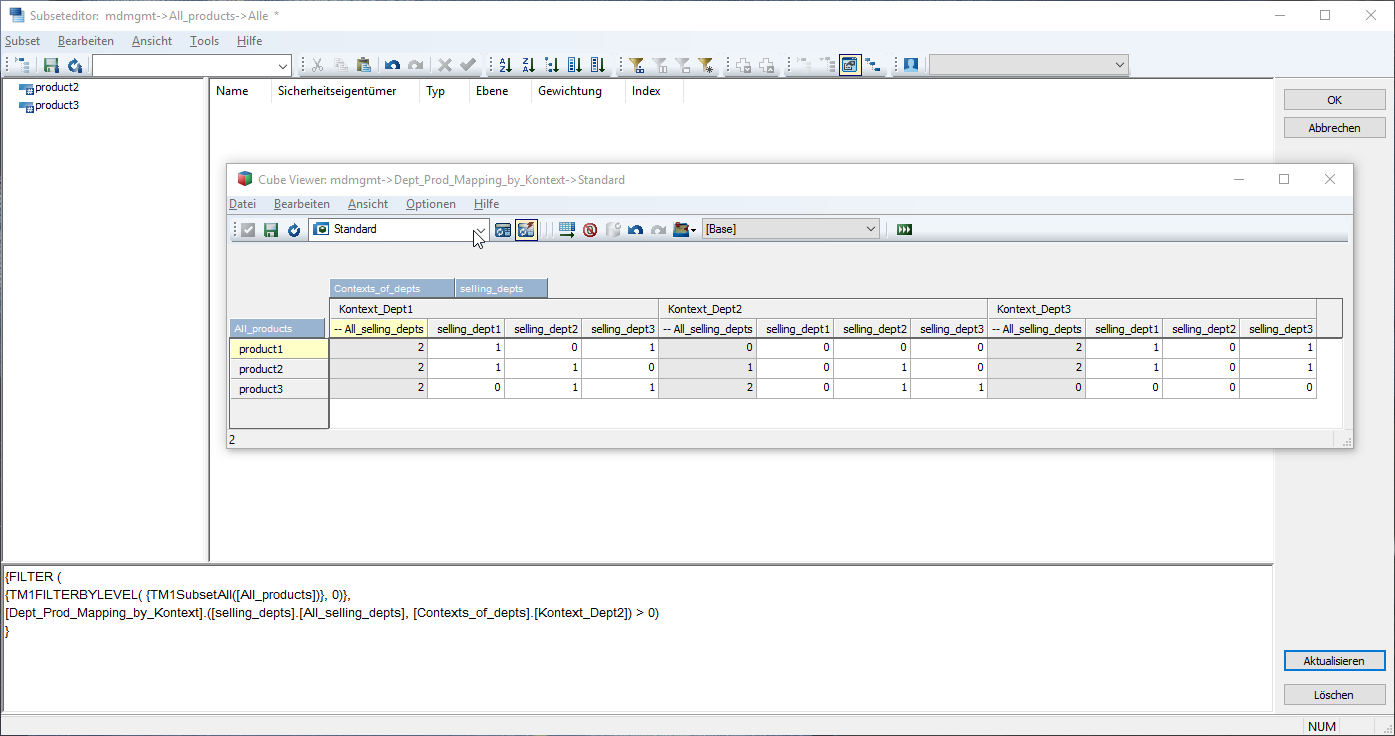This screenshot has height=736, width=1395.
Task: Toggle the expression window button in toolbar
Action: pyautogui.click(x=850, y=65)
